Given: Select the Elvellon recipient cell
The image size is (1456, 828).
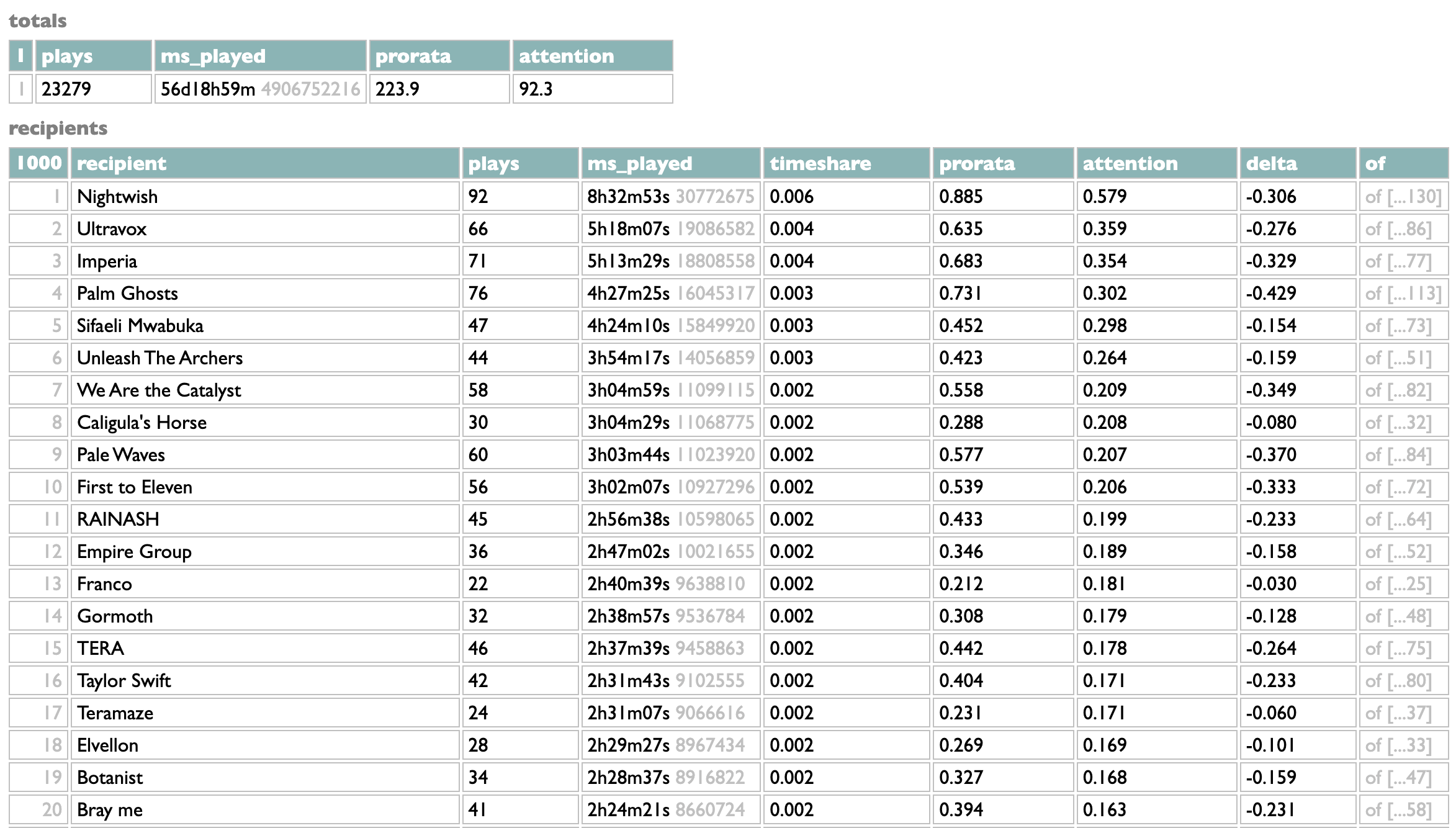Looking at the screenshot, I should [265, 745].
